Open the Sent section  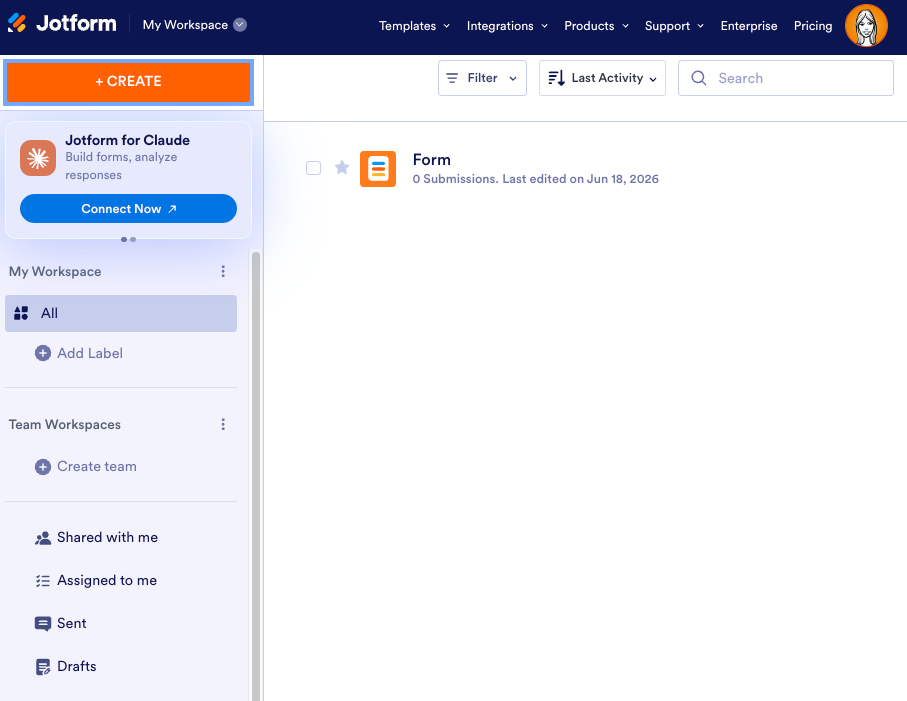71,623
